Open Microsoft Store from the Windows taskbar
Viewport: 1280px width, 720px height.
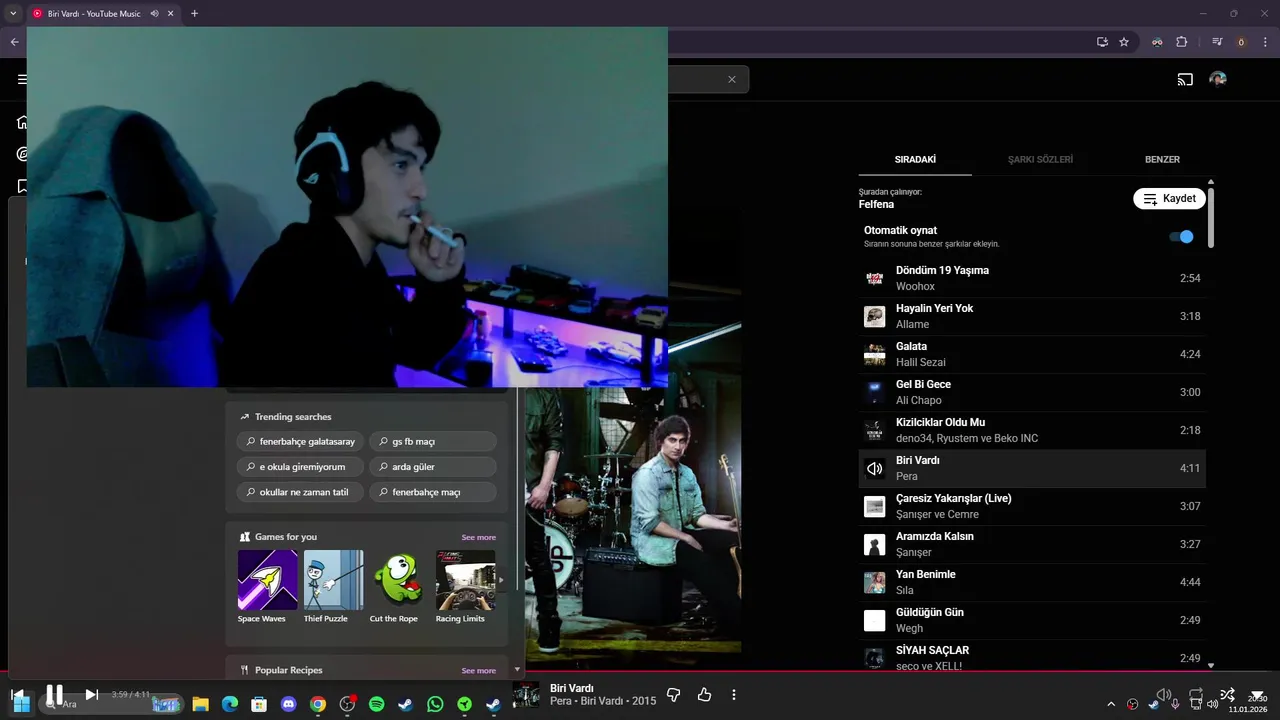point(259,704)
